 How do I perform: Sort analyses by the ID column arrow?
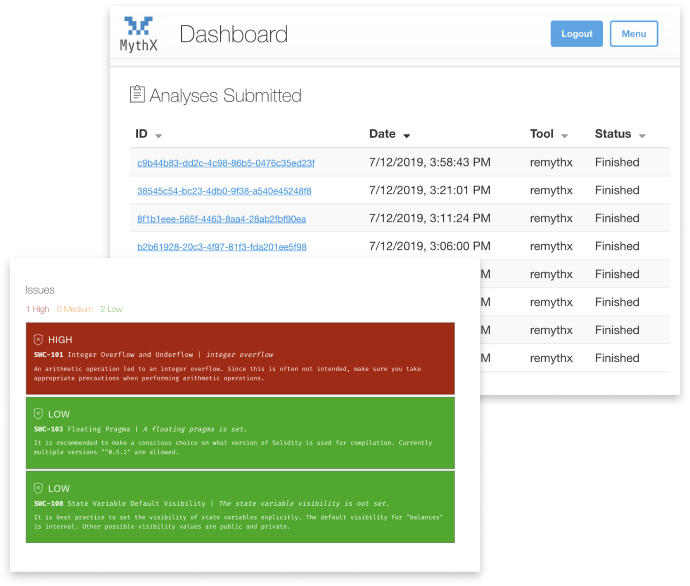(x=158, y=136)
